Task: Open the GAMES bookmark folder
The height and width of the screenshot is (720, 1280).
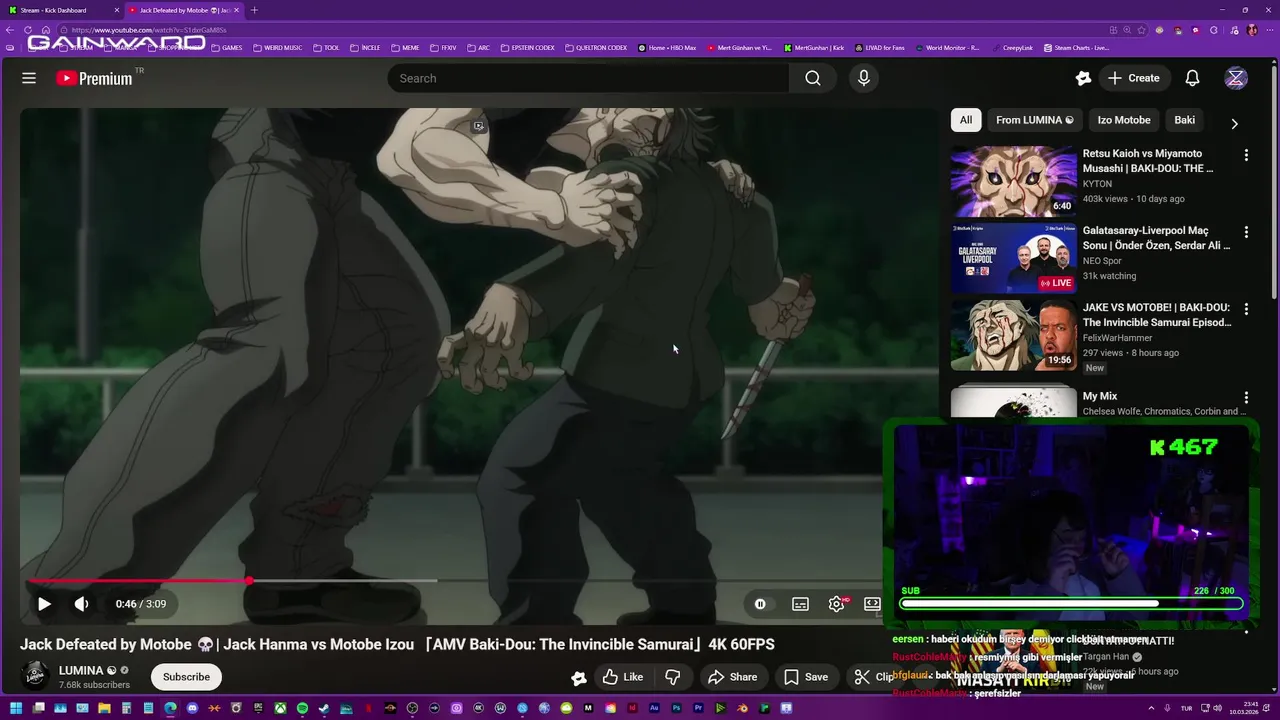Action: [x=226, y=48]
